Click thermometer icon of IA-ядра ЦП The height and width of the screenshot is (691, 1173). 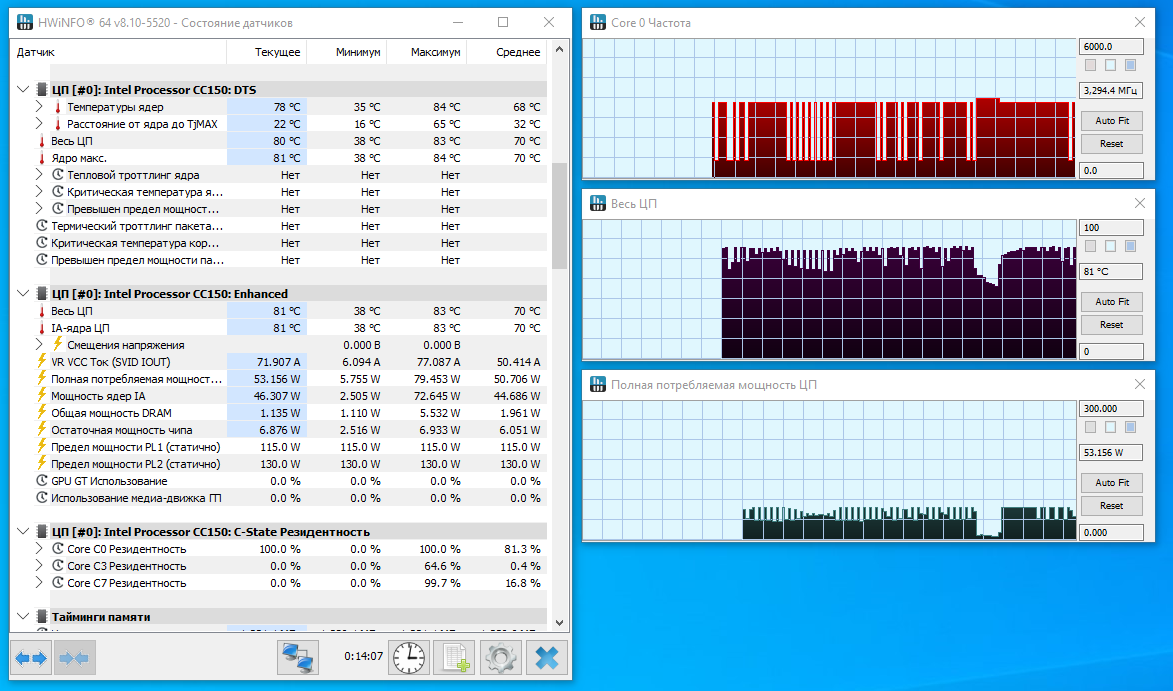pos(42,328)
